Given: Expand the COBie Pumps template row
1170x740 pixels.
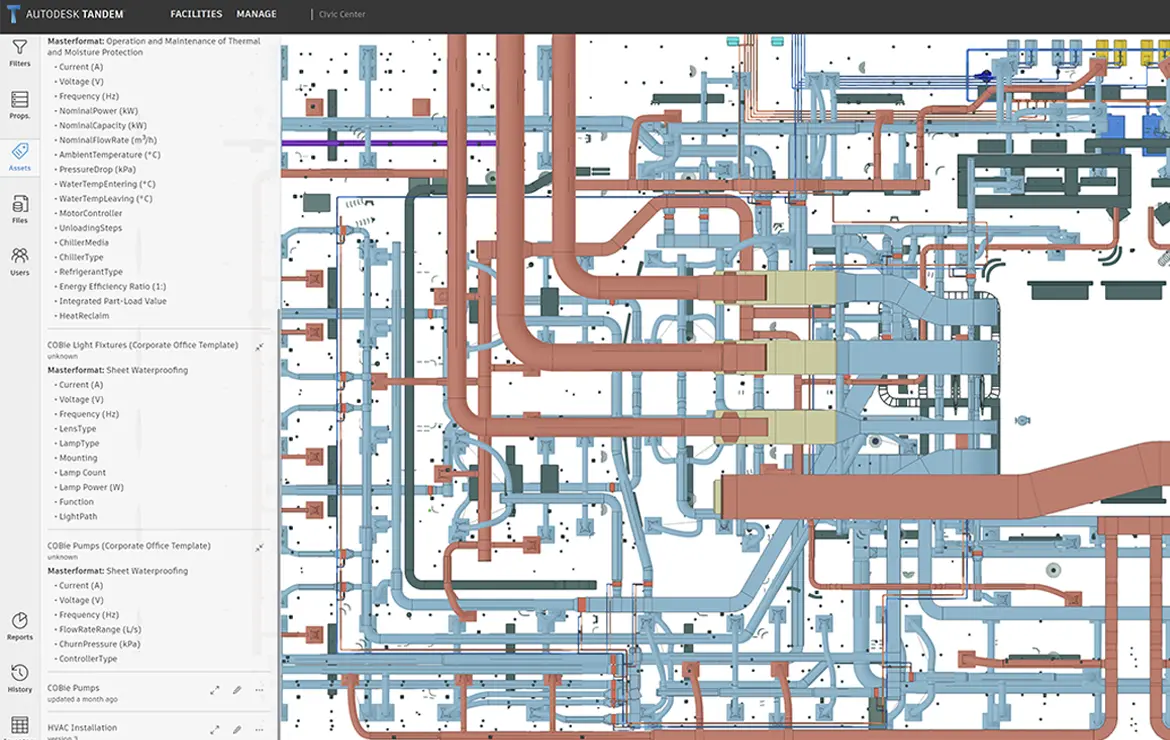Looking at the screenshot, I should click(x=215, y=690).
